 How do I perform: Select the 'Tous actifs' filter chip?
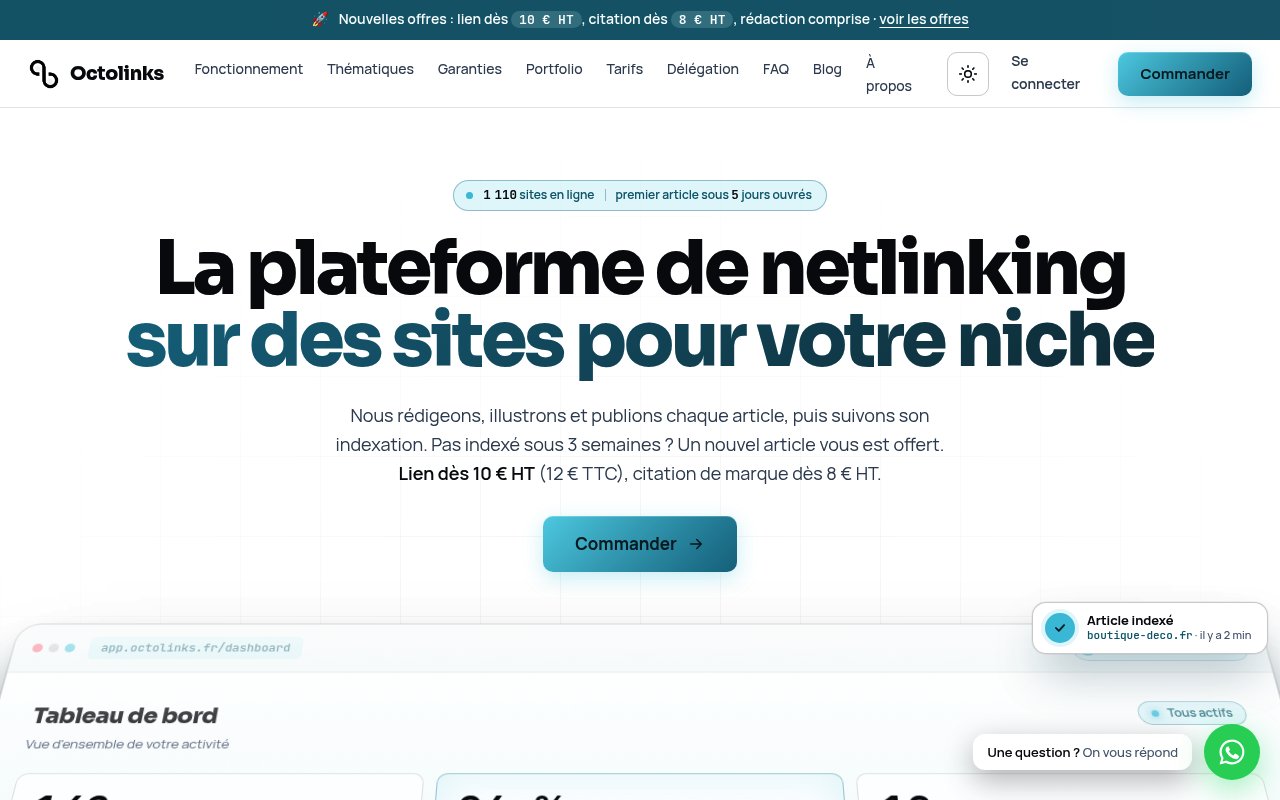(x=1192, y=713)
